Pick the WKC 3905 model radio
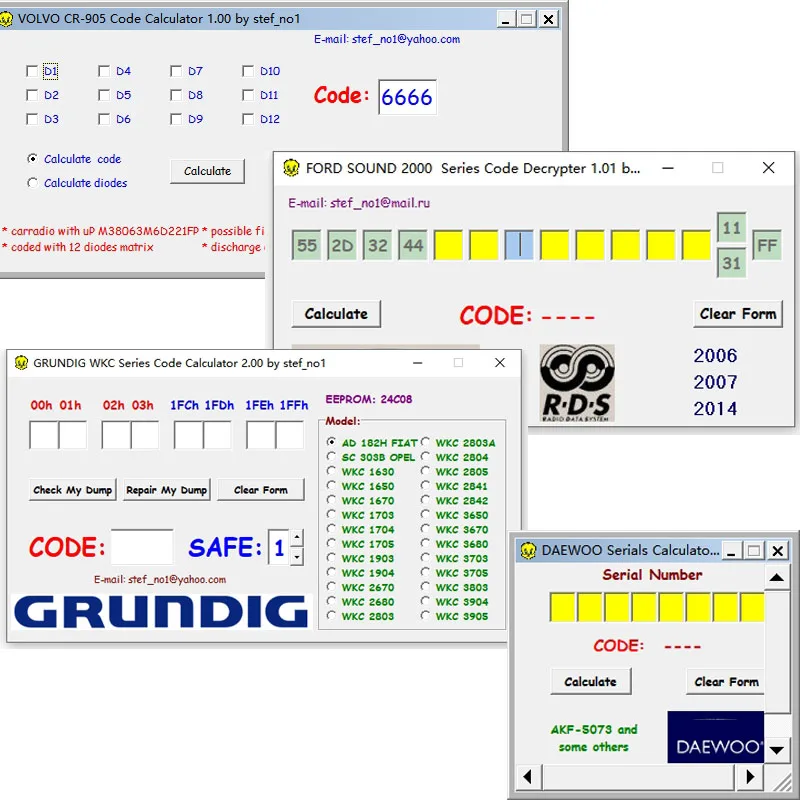The image size is (800, 800). 426,615
